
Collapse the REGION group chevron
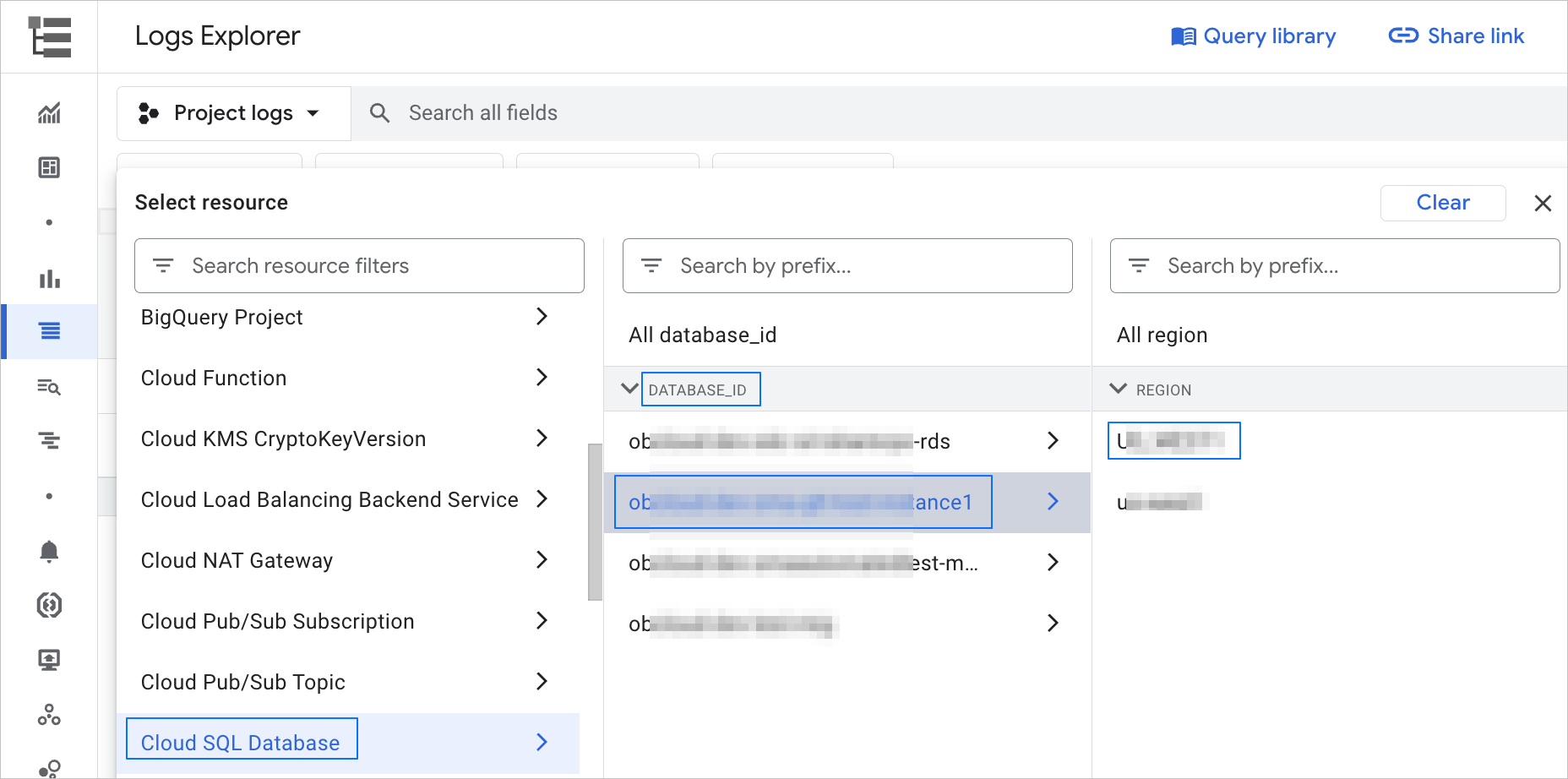click(1118, 389)
